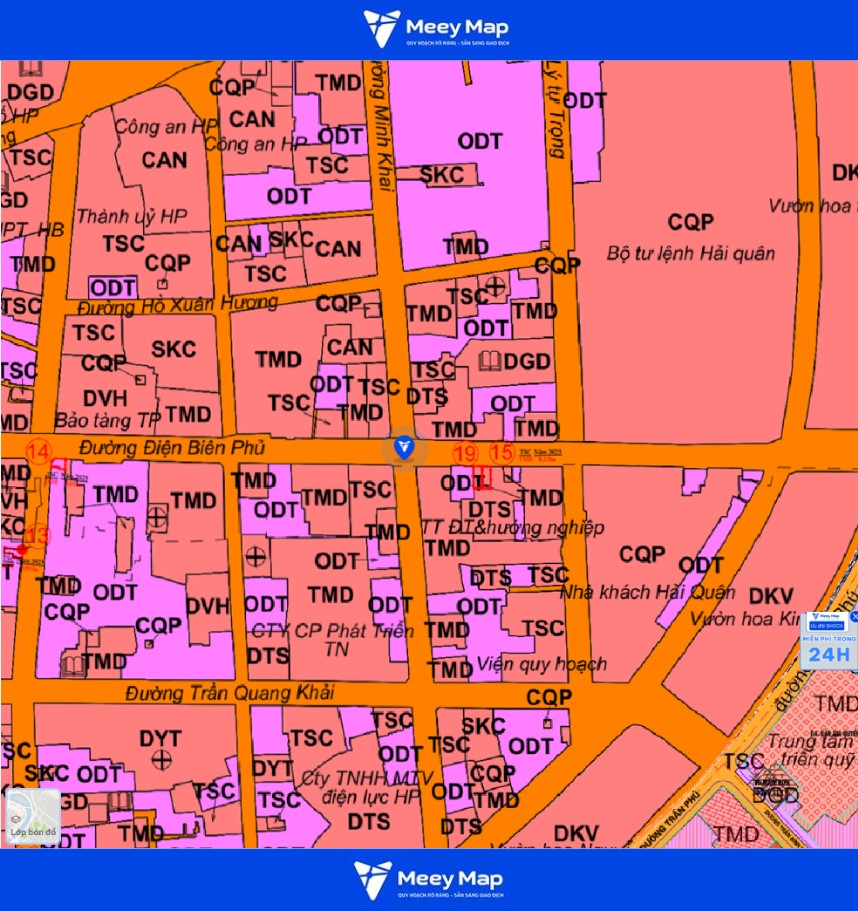Select red circled marker 13
This screenshot has height=911, width=858.
[37, 536]
